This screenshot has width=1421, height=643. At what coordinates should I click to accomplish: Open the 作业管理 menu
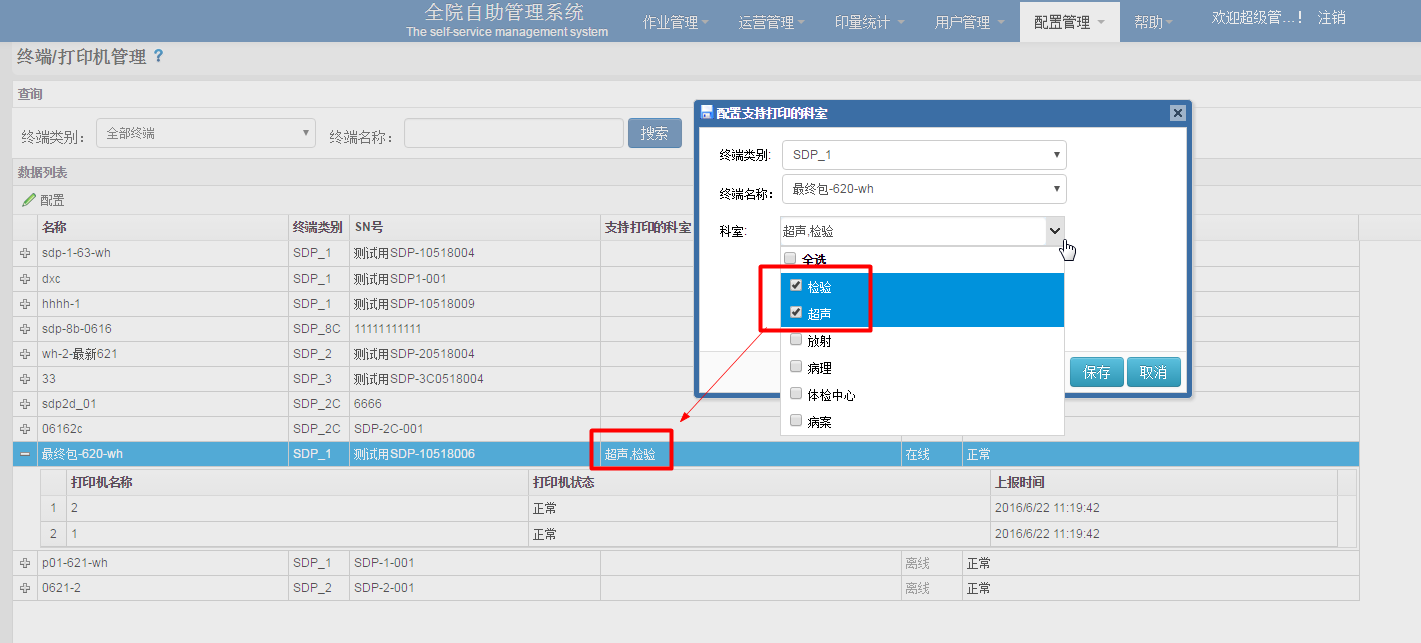pos(675,22)
